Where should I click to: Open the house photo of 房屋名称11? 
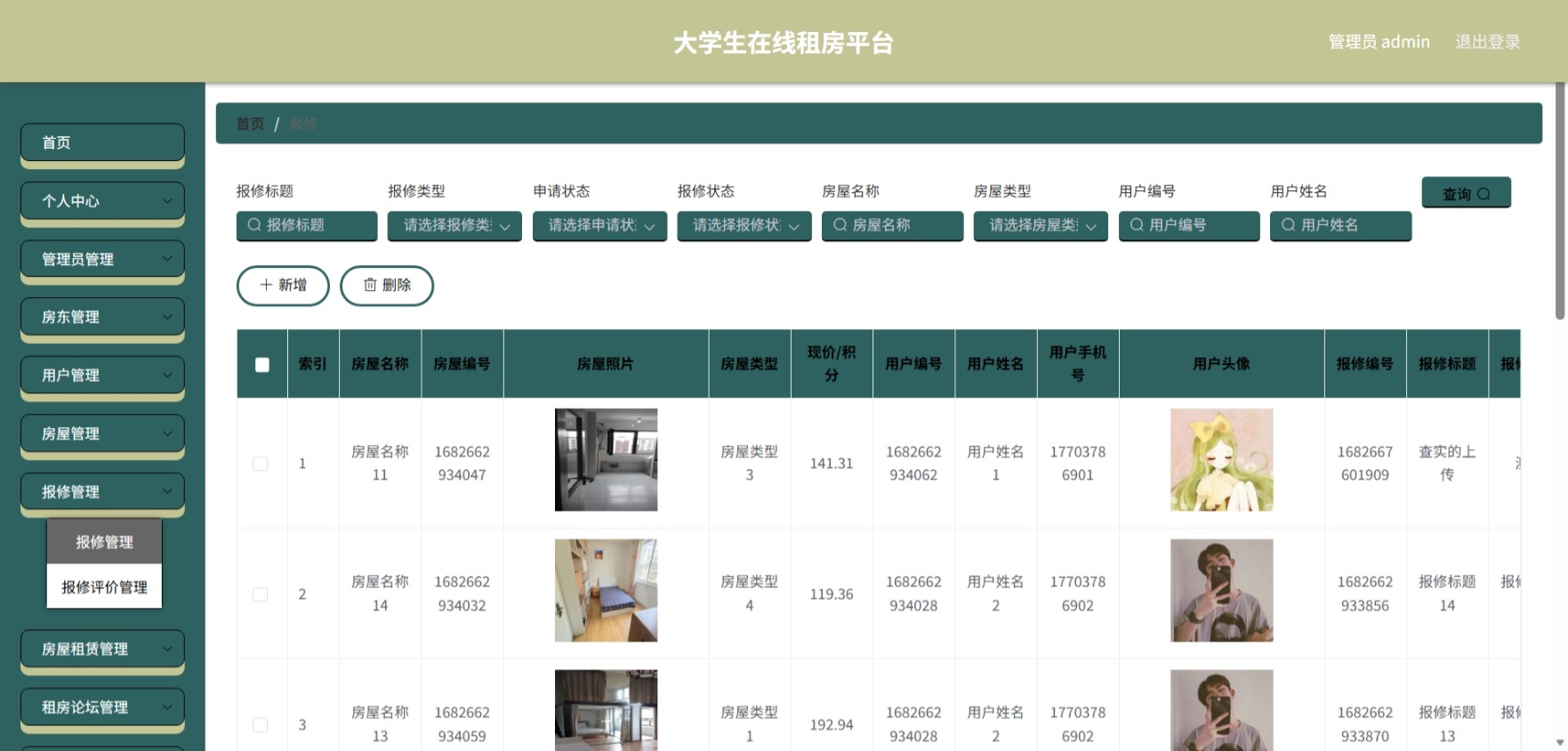coord(606,460)
